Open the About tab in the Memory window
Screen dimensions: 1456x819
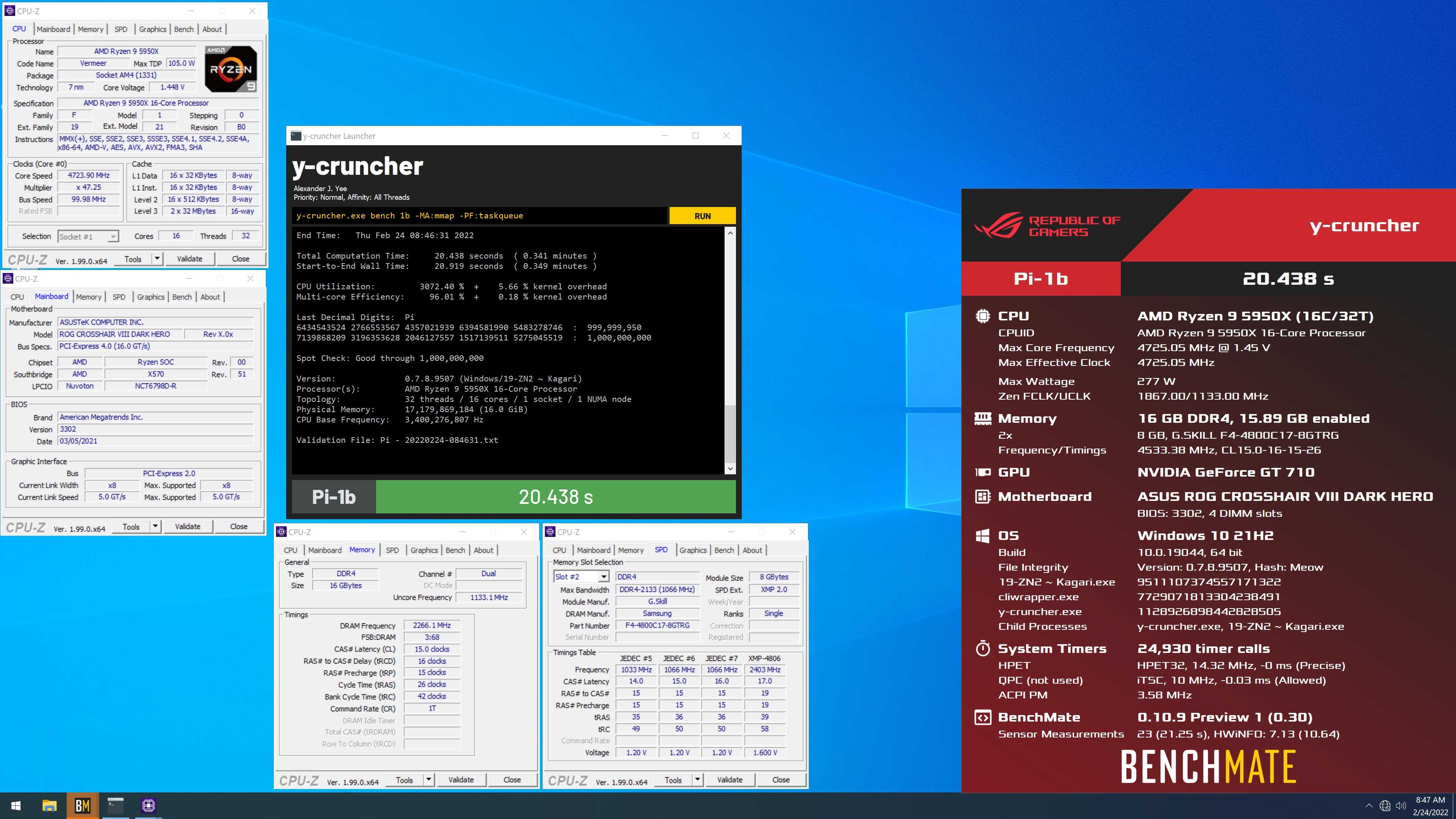(x=483, y=550)
